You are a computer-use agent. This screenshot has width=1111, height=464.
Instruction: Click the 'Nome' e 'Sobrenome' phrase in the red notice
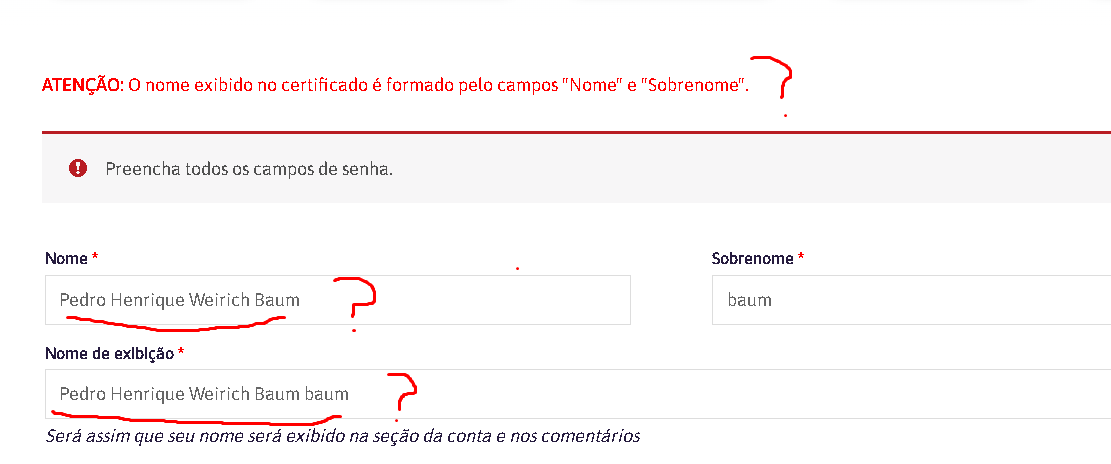tap(655, 86)
